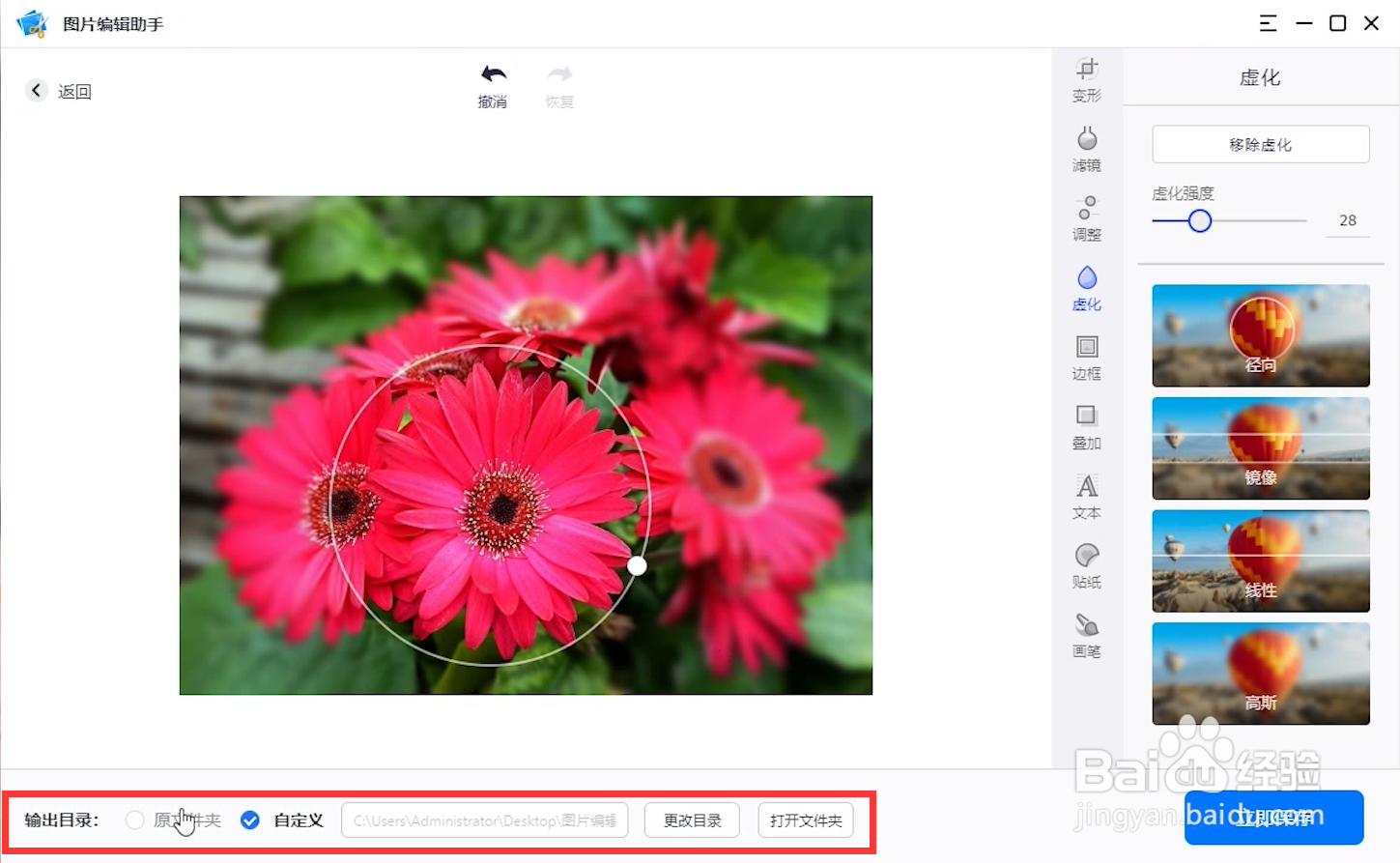This screenshot has height=863, width=1400.
Task: Click the 移除虚化 button
Action: (1259, 143)
